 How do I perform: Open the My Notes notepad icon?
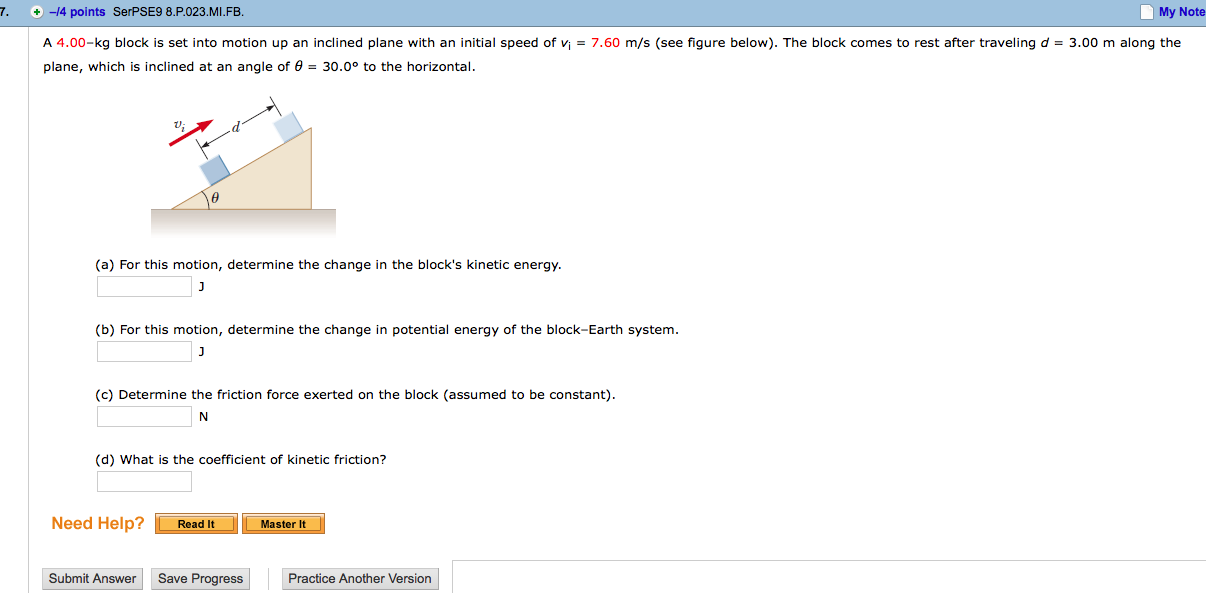(x=1146, y=12)
